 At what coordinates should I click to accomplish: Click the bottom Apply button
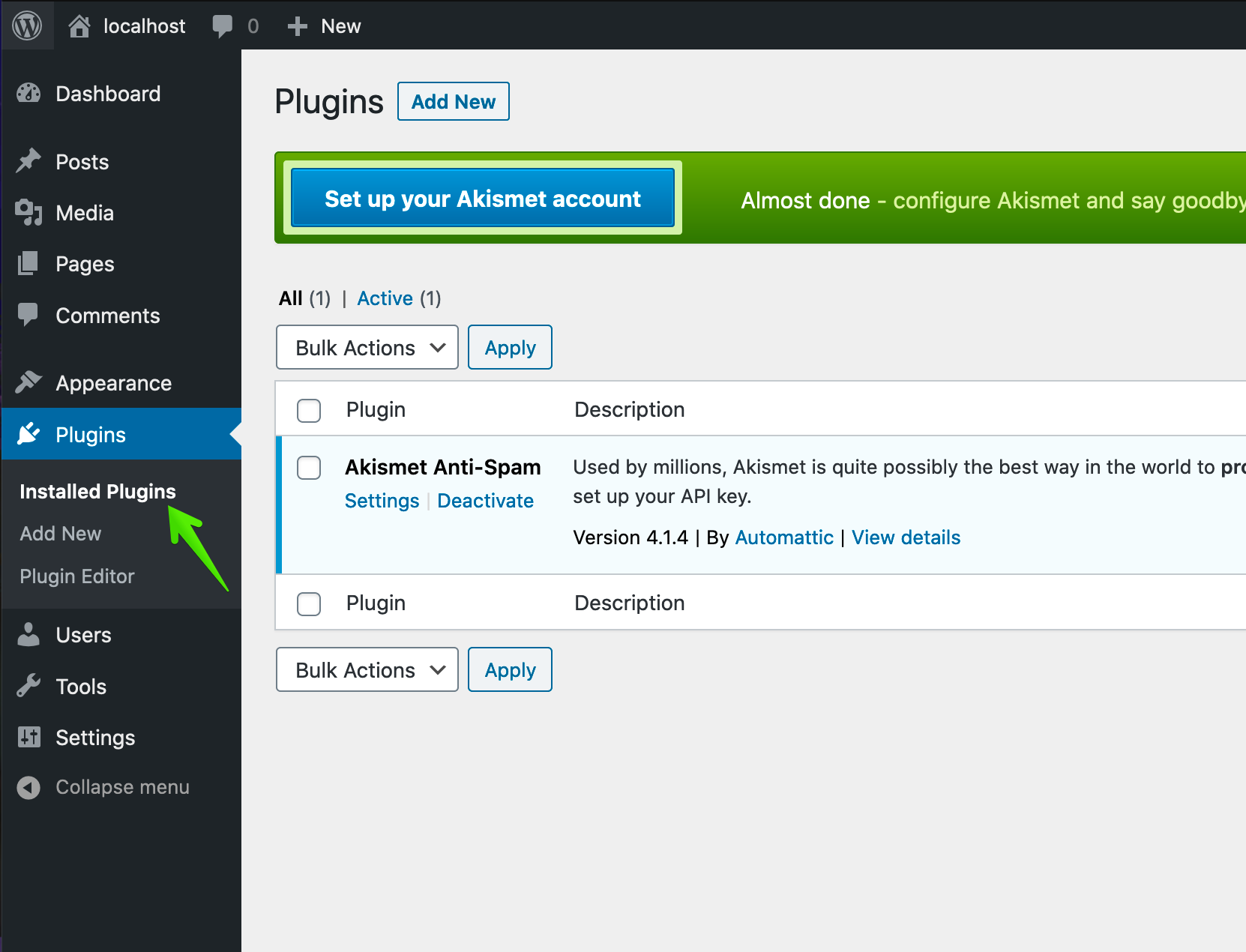[x=510, y=669]
